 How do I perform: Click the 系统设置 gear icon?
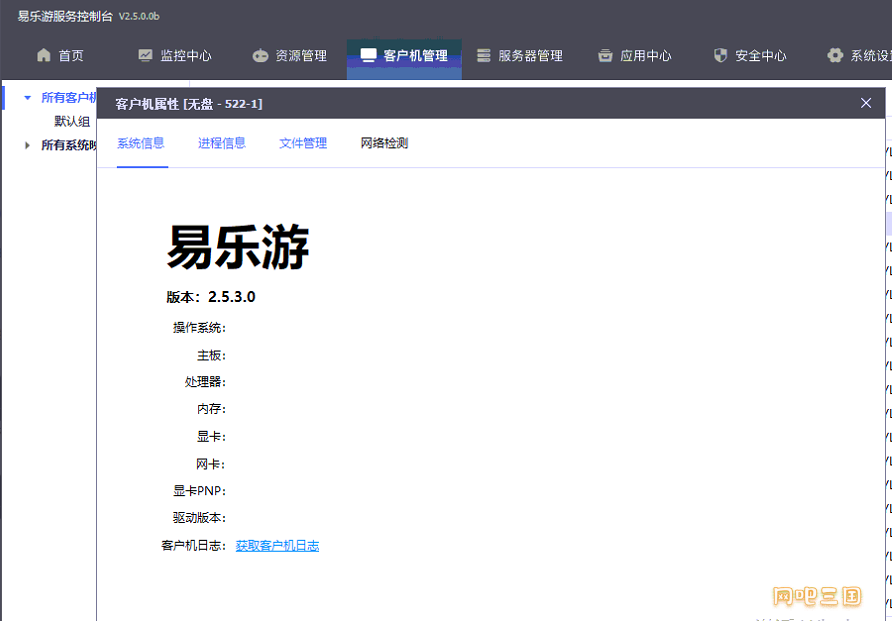[835, 55]
